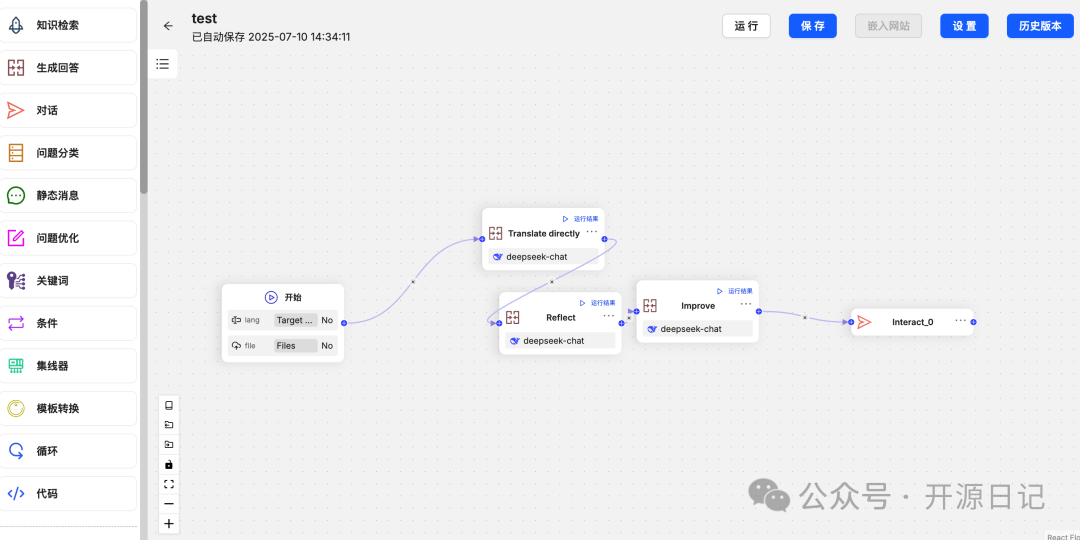The width and height of the screenshot is (1080, 540).
Task: Click deepseek-chat in Translate directly node
Action: 543,257
